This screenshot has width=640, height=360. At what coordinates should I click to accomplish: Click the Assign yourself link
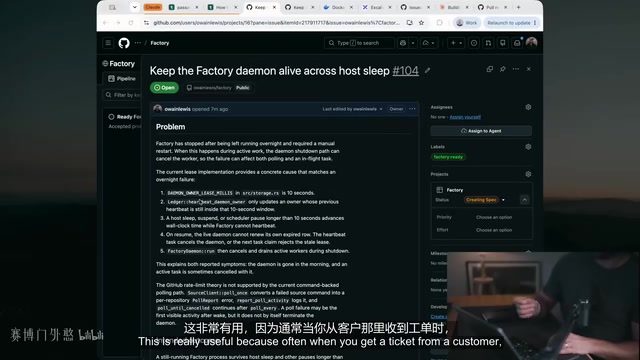point(465,117)
